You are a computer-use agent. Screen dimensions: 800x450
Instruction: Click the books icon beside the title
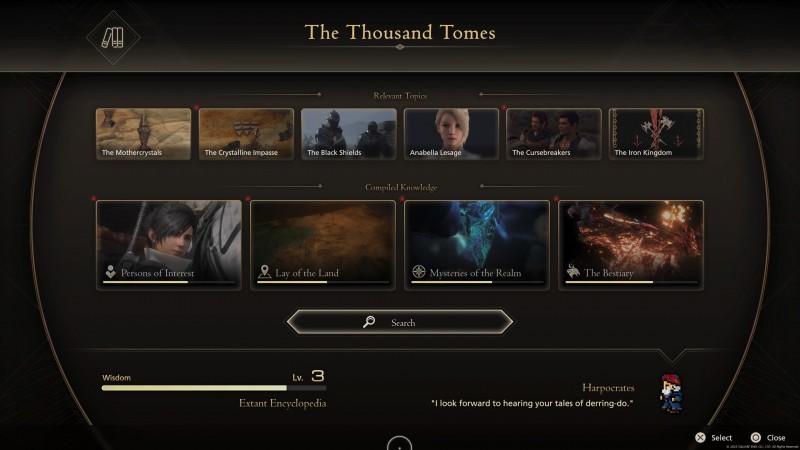113,38
